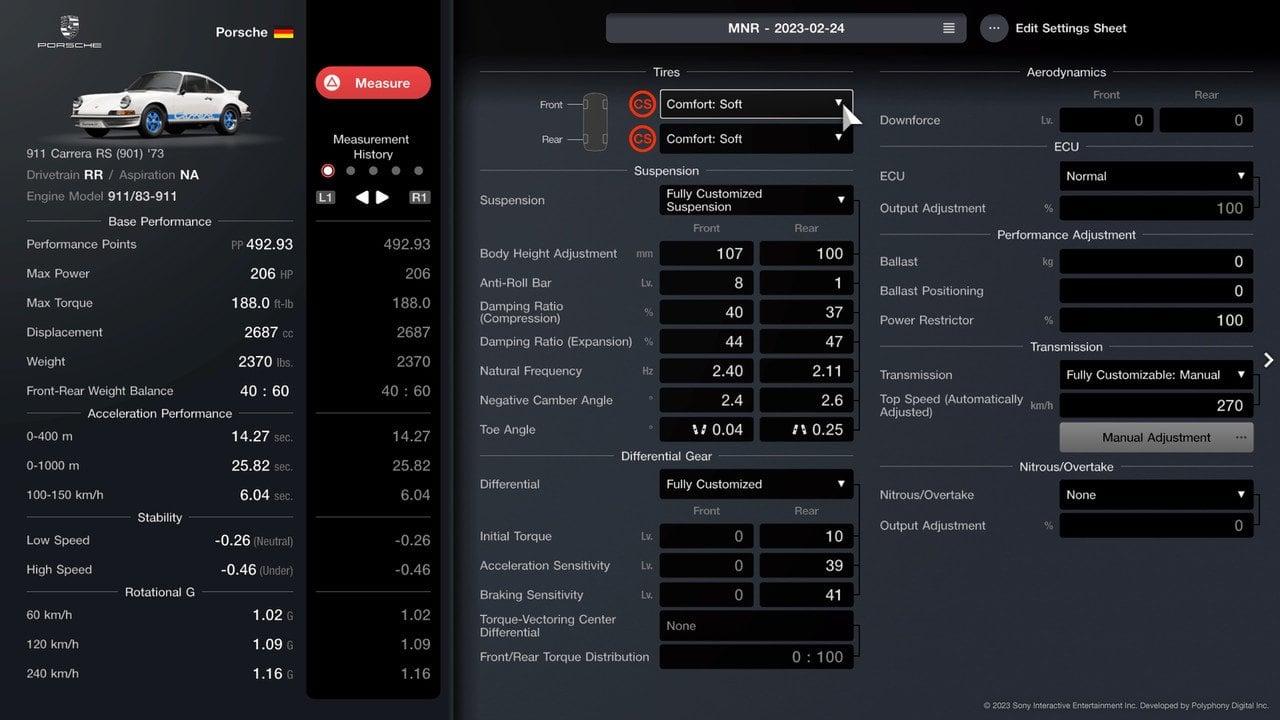Select rear Toe Angle value 0.25
Screen dimensions: 1280x720
pyautogui.click(x=806, y=429)
